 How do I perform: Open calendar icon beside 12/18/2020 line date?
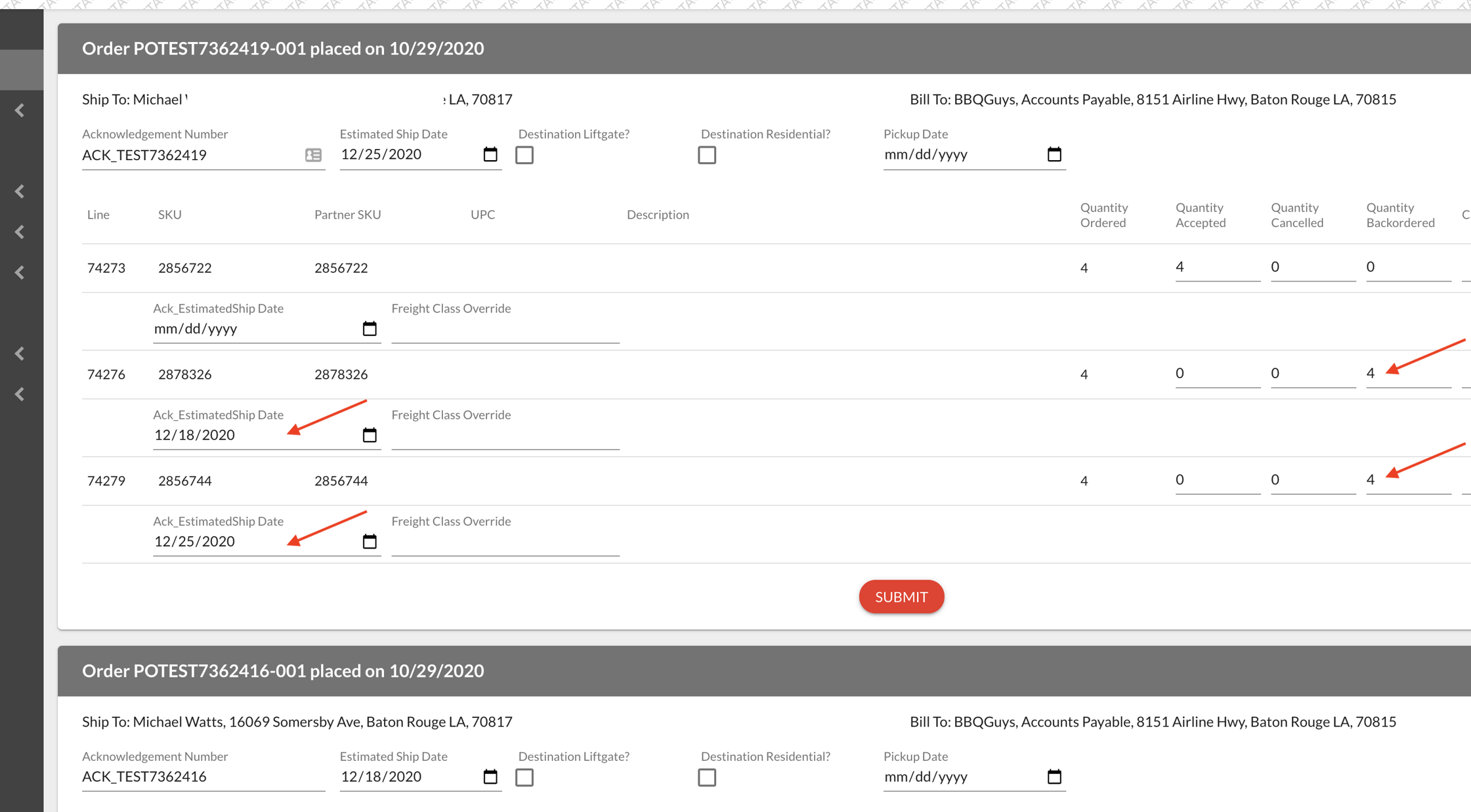[x=370, y=435]
